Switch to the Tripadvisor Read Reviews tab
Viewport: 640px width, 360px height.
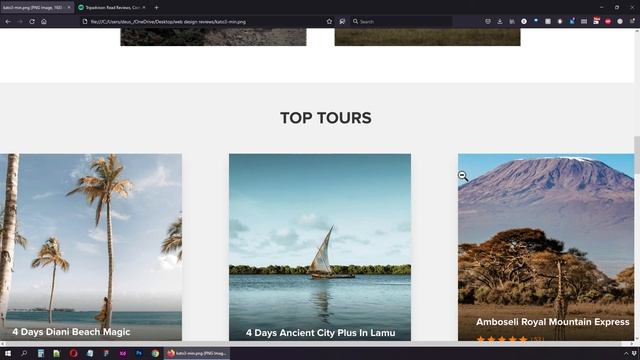click(x=112, y=7)
